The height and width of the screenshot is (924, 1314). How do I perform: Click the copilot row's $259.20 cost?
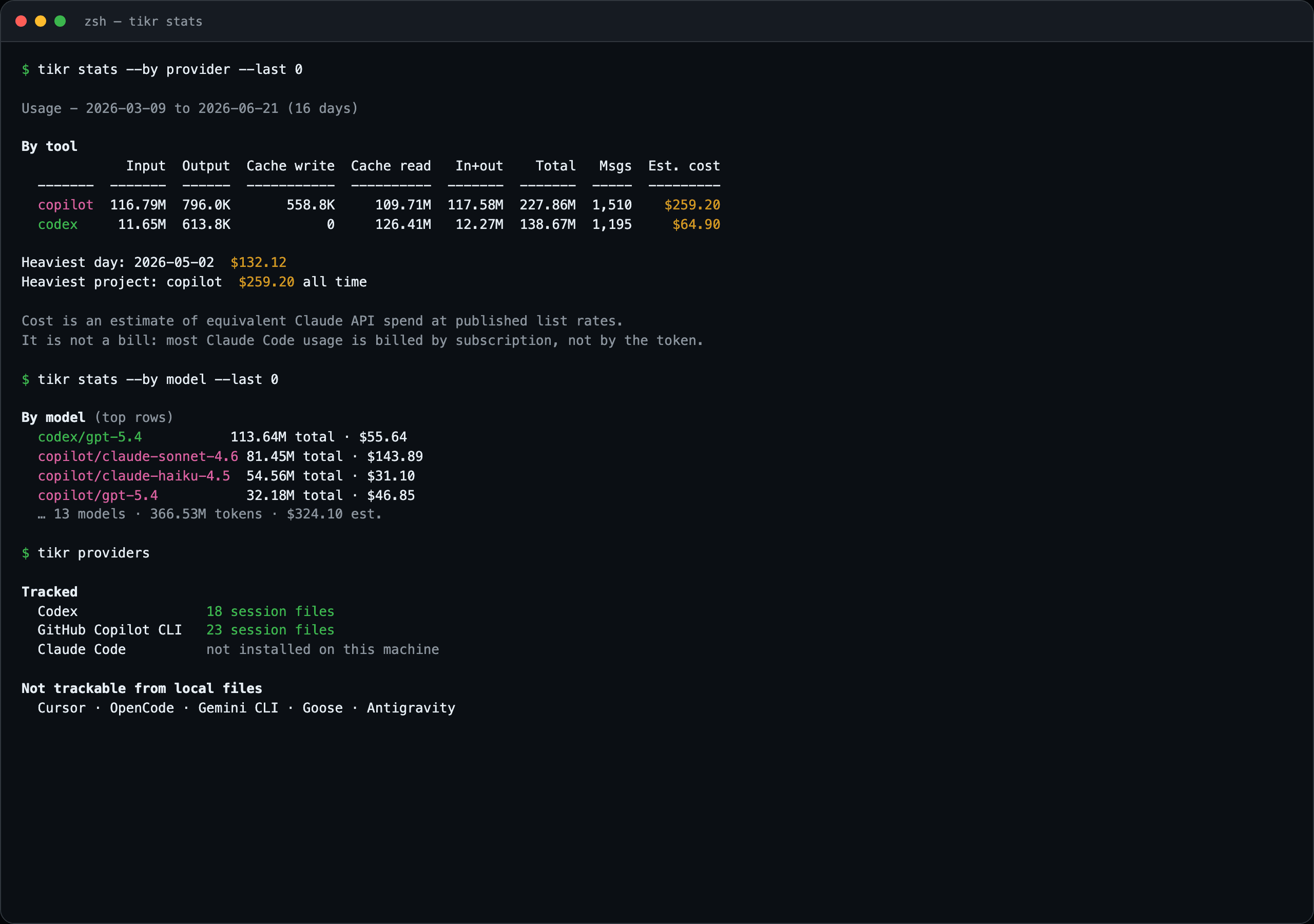692,205
